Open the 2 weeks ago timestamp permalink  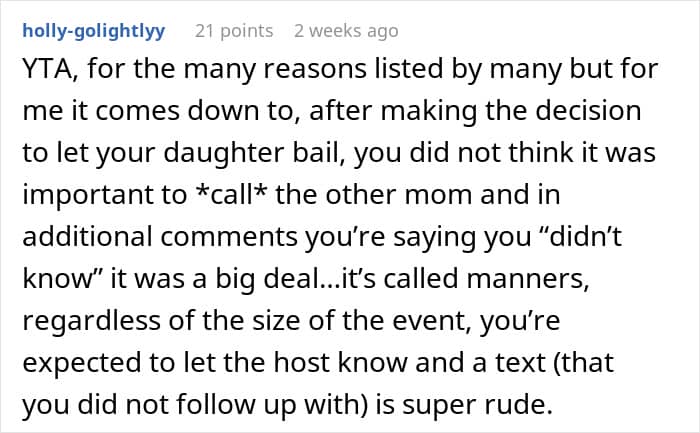click(x=346, y=31)
